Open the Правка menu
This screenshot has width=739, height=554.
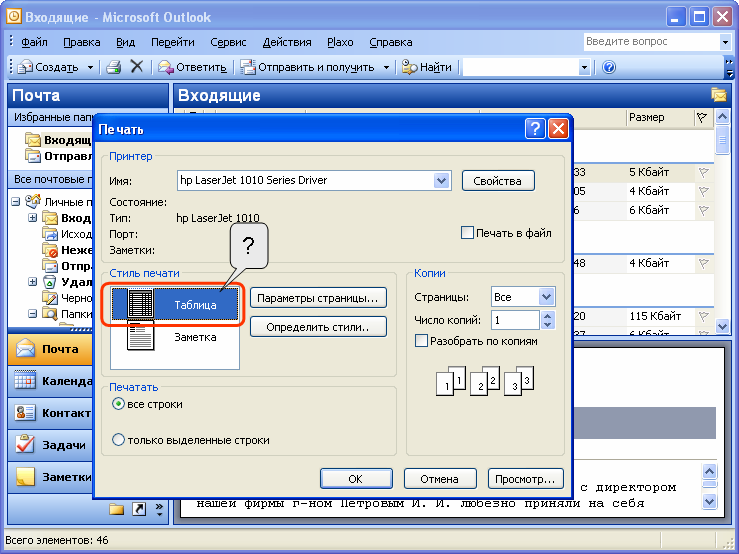[82, 42]
